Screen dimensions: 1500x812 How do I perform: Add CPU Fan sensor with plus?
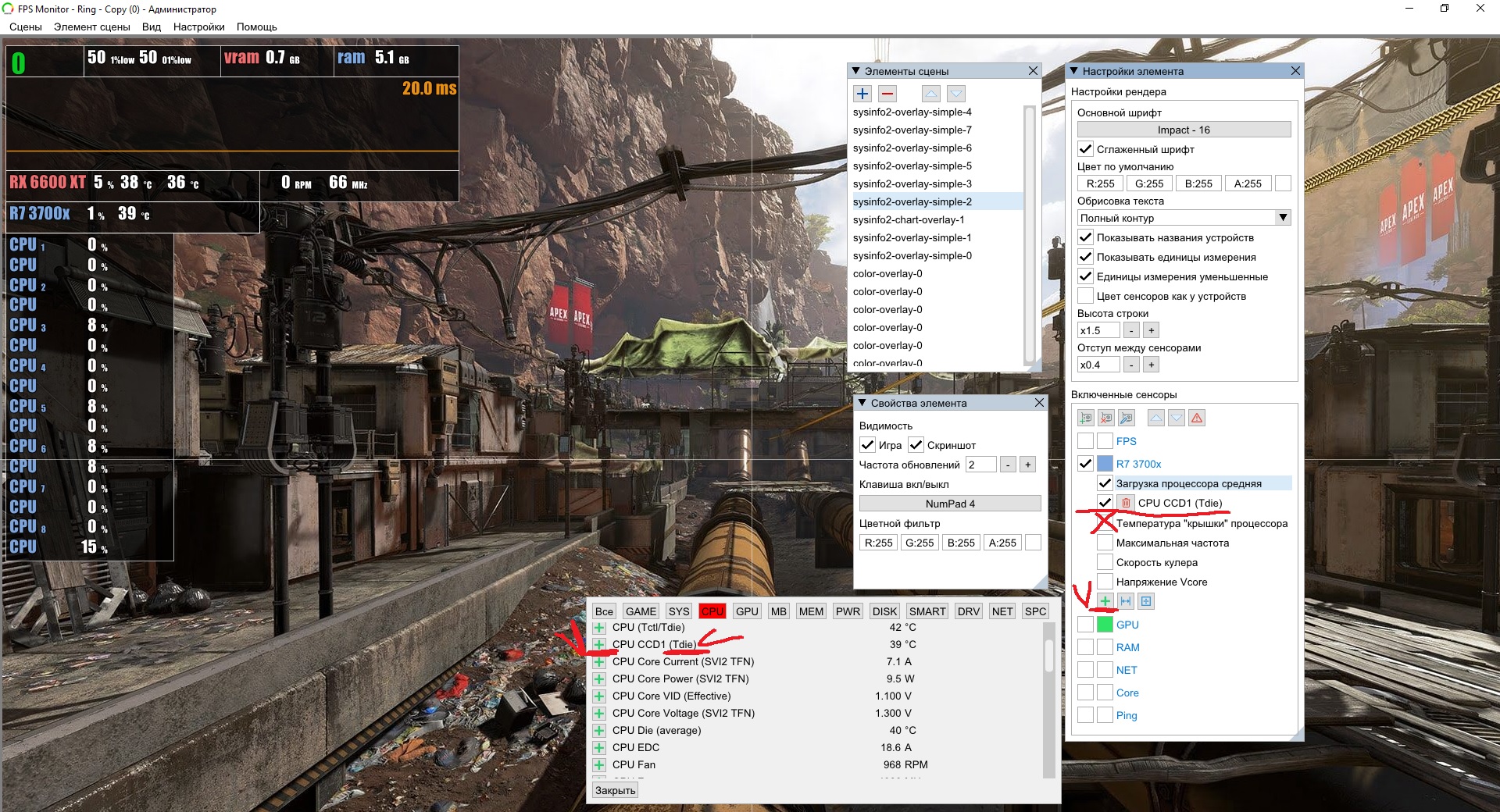(599, 765)
